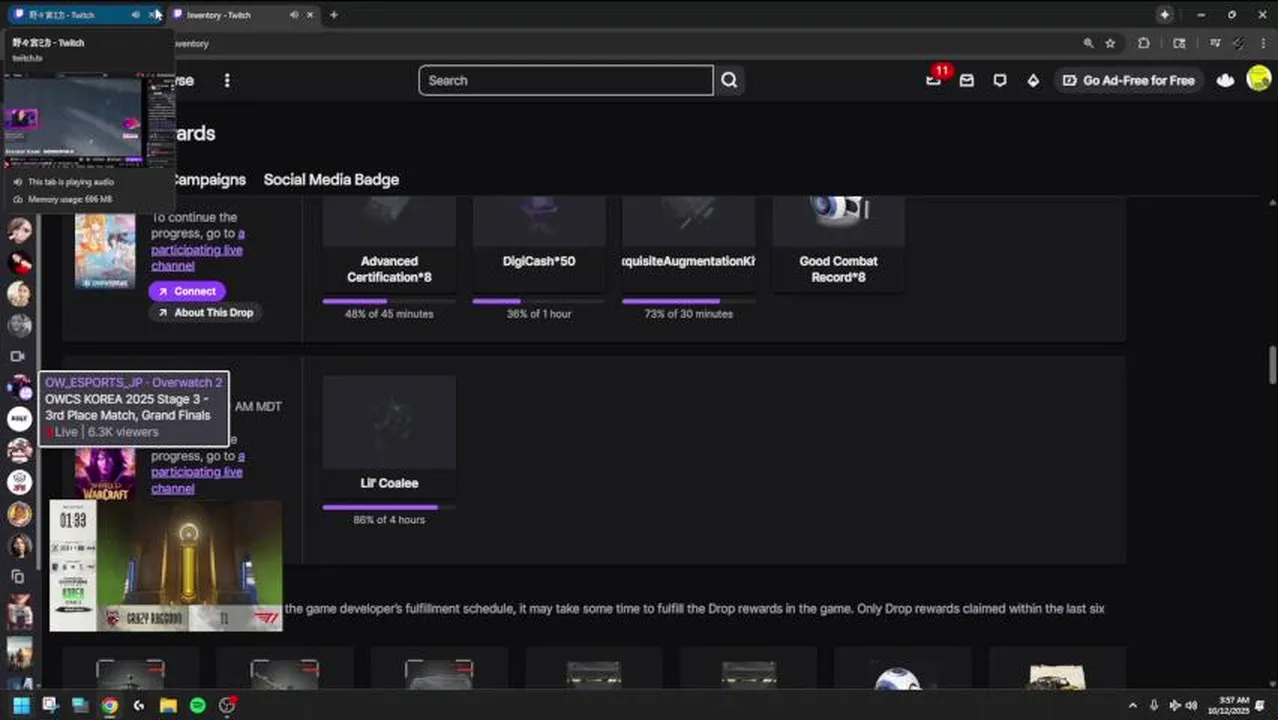The height and width of the screenshot is (720, 1278).
Task: Open the Windows Start menu
Action: tap(21, 705)
